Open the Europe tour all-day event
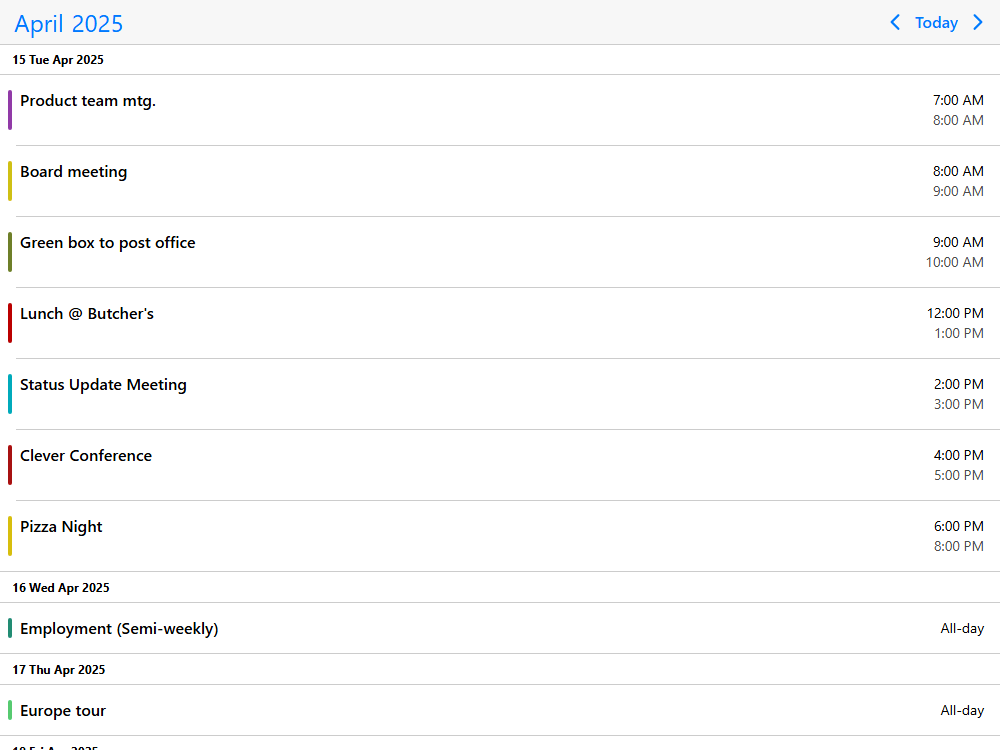Screen dimensions: 1000x750 (500, 710)
